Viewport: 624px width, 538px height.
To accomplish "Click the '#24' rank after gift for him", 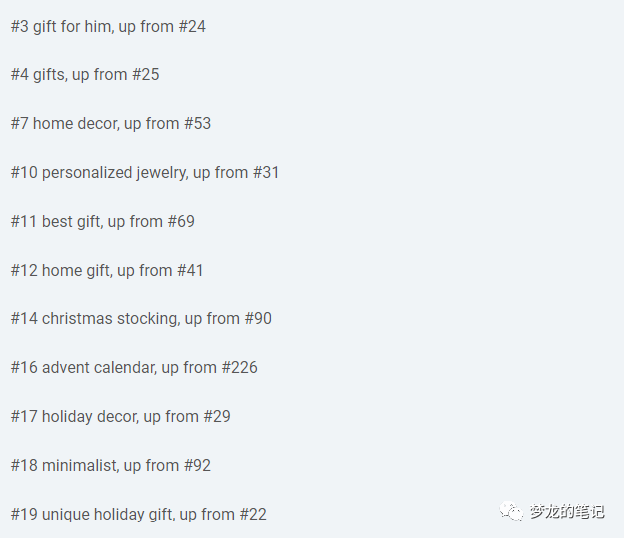I will point(192,26).
